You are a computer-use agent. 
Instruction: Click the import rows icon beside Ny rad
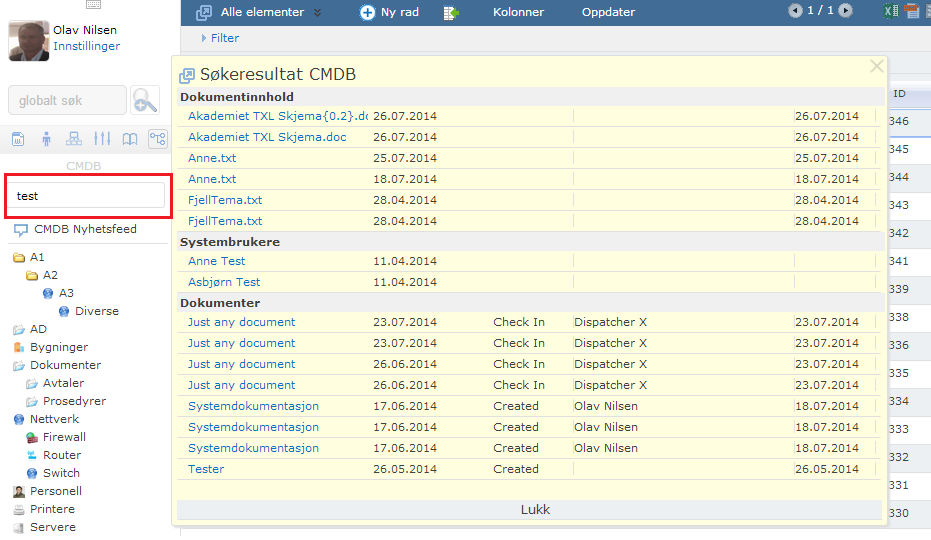click(451, 13)
